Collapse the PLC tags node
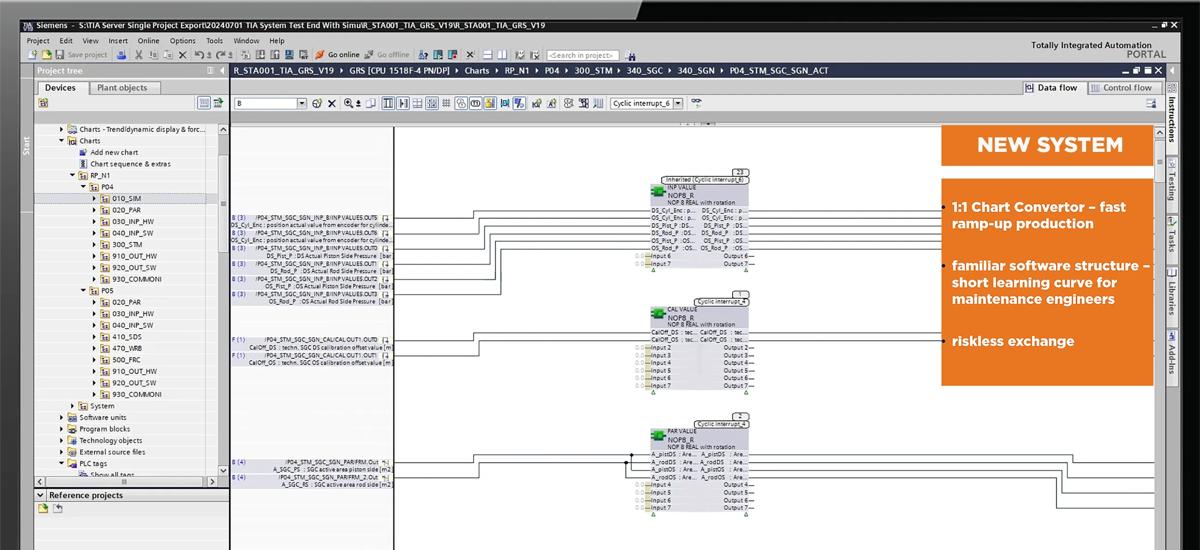Image resolution: width=1200 pixels, height=550 pixels. click(x=61, y=463)
